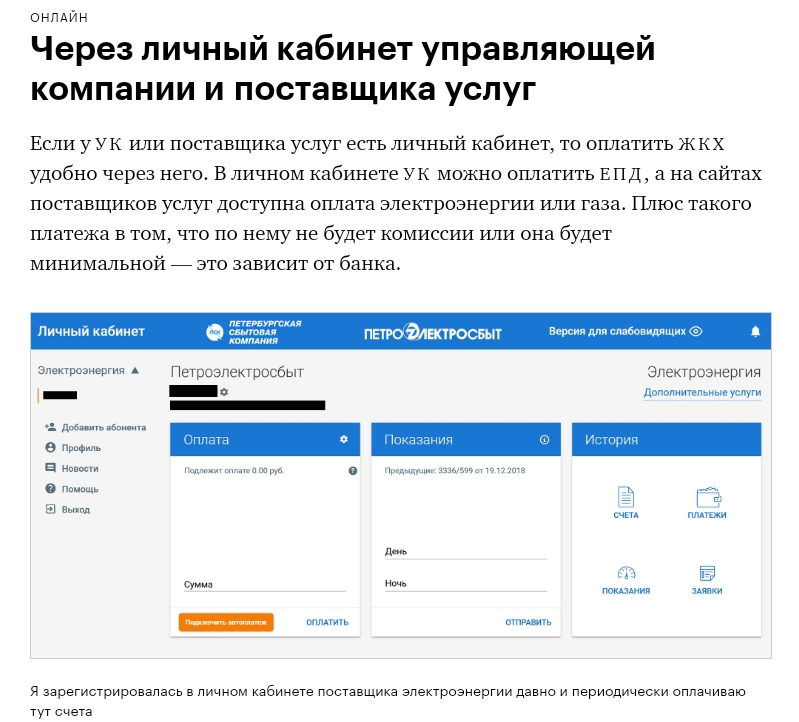
Task: Click the info icon in Показания header
Action: click(544, 439)
